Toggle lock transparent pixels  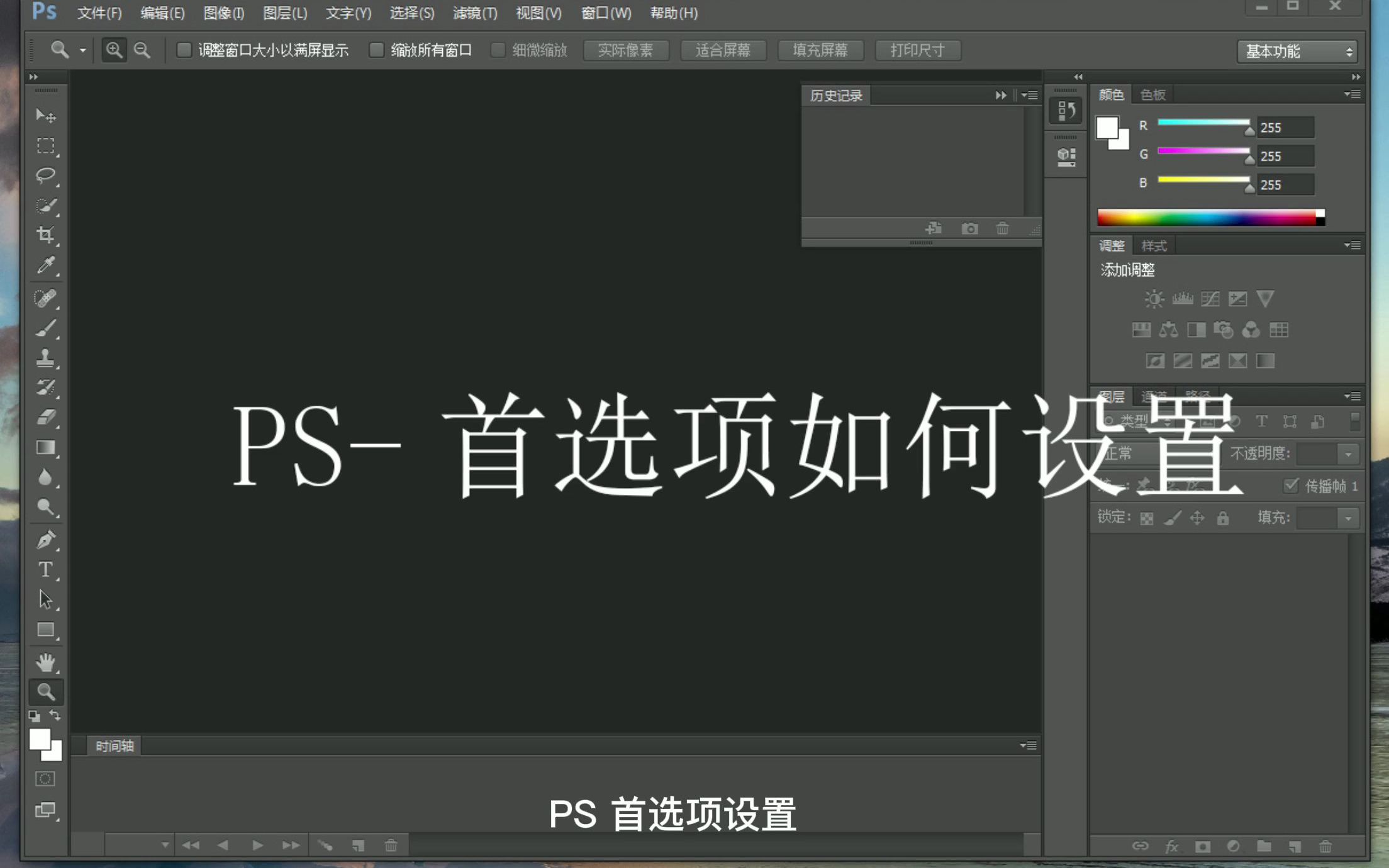(x=1147, y=518)
